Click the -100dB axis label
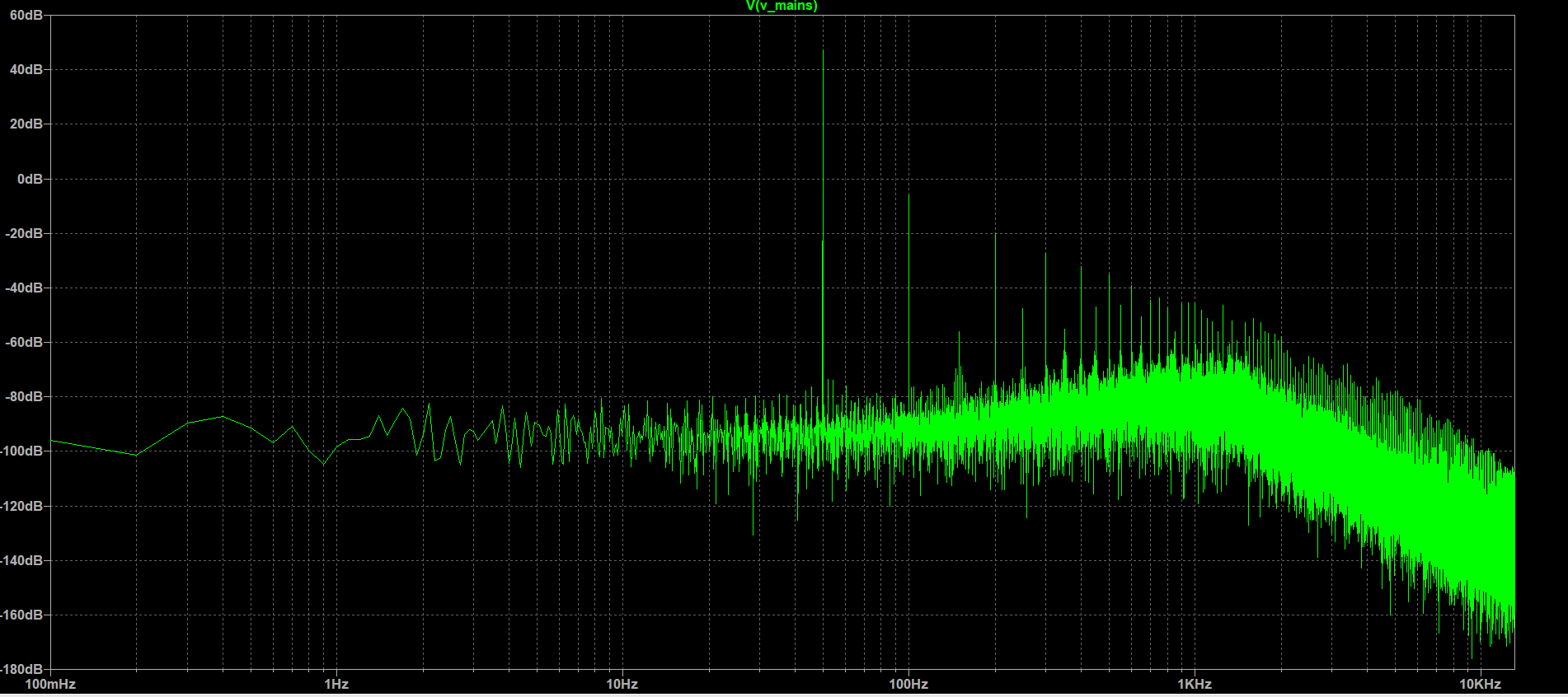 [x=21, y=451]
